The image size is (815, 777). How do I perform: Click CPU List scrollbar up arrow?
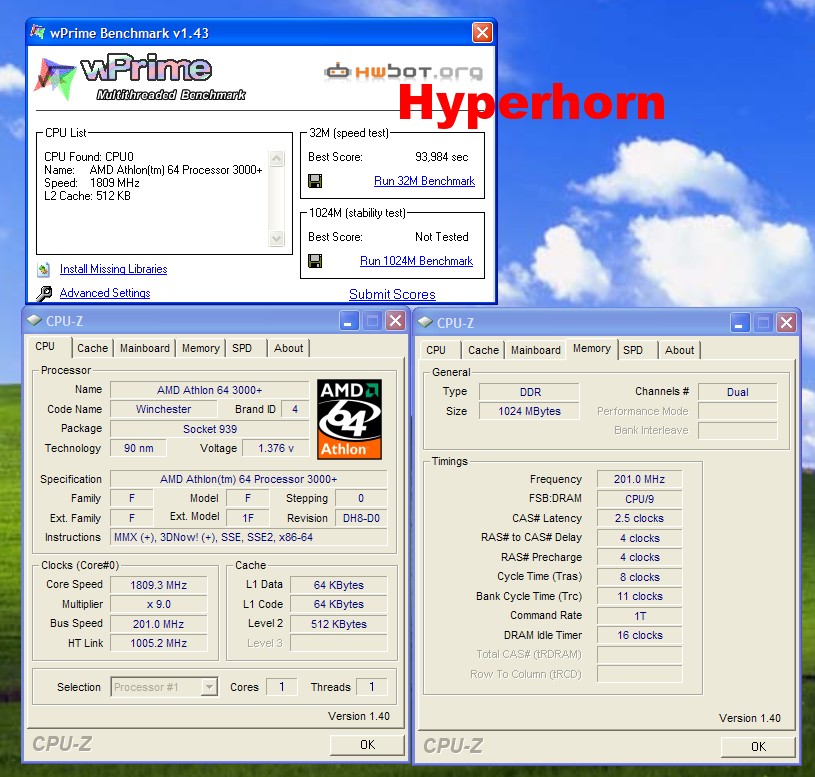(x=277, y=158)
